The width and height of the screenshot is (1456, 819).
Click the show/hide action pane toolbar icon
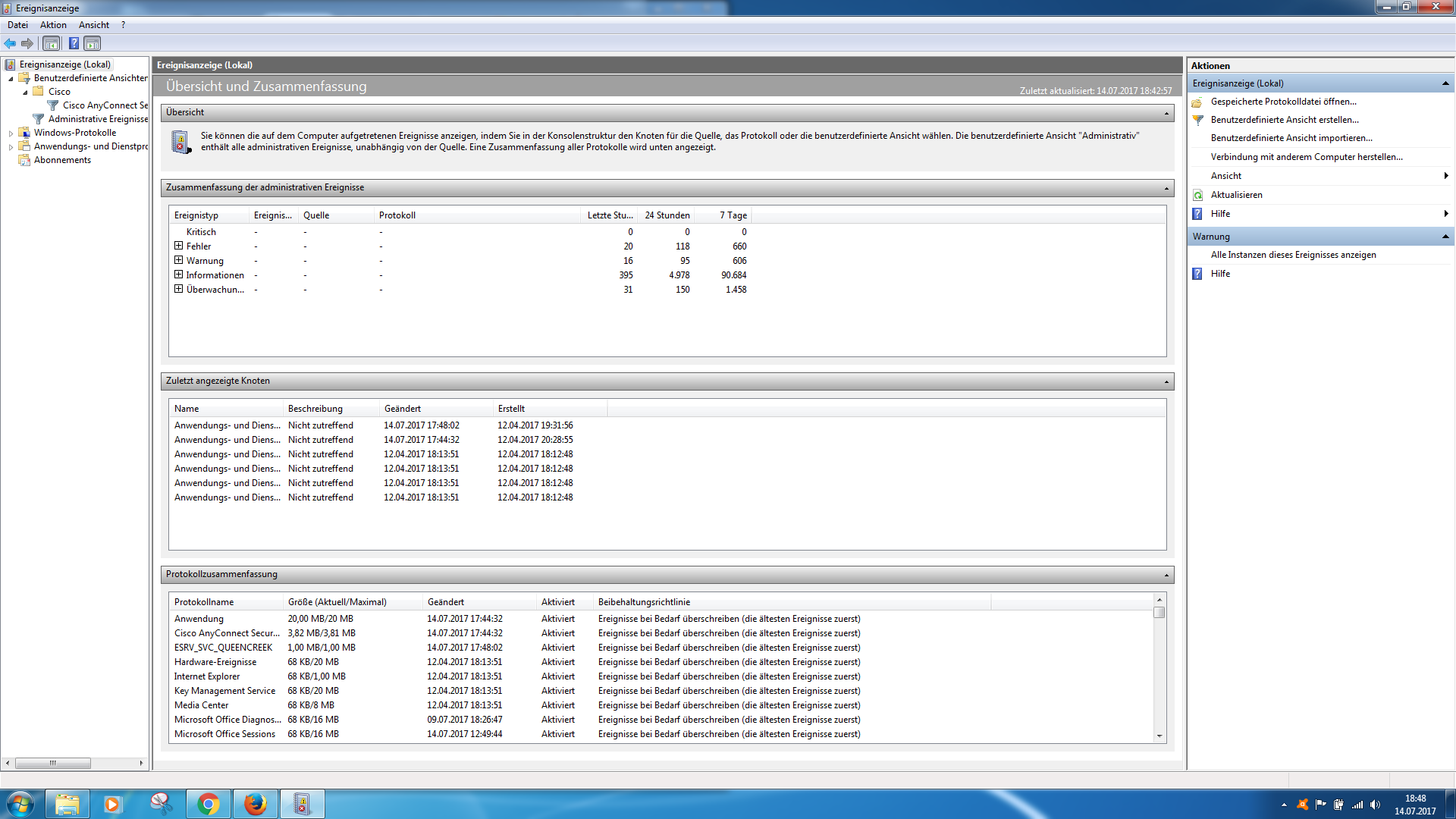point(92,43)
